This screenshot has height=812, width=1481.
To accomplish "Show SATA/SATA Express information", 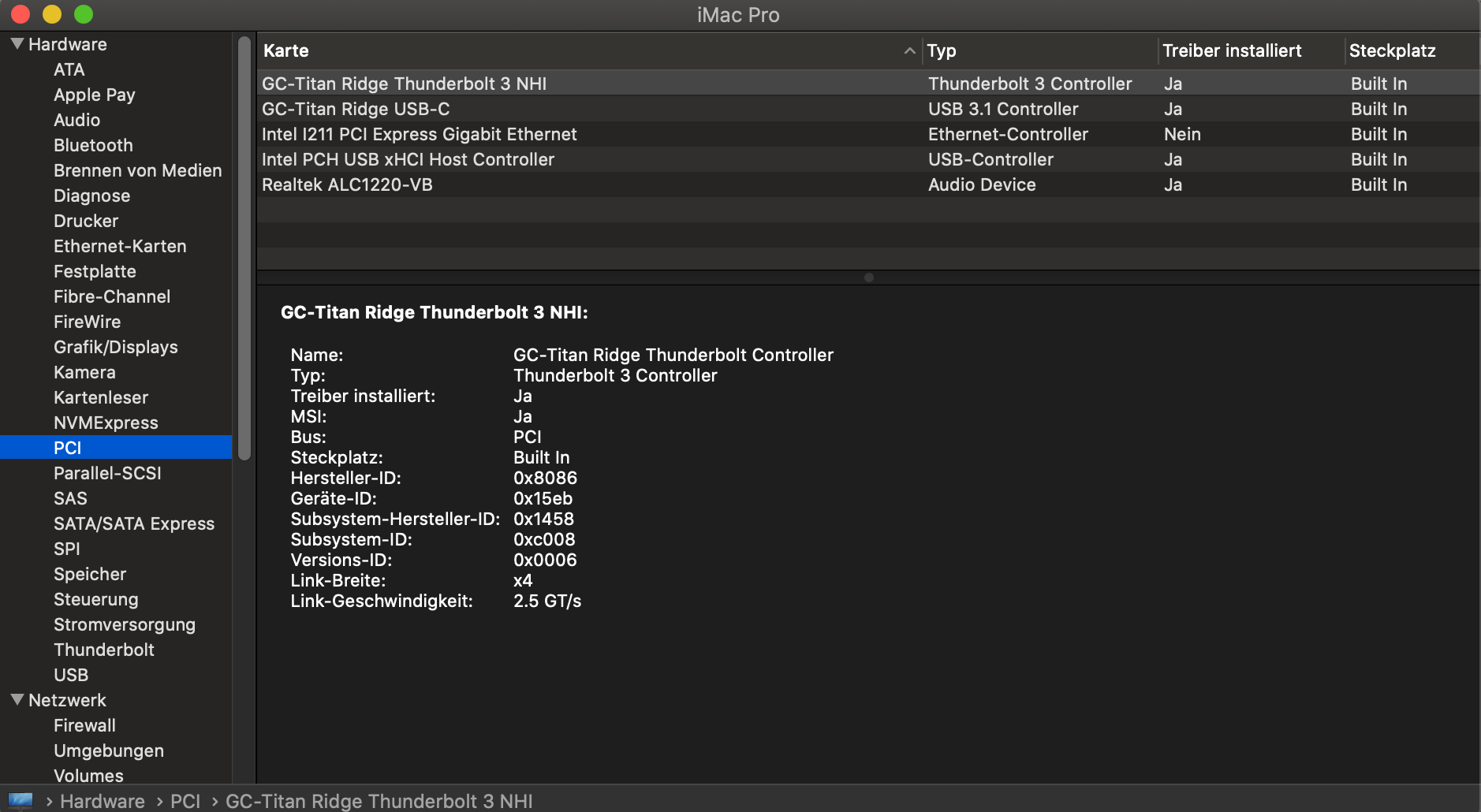I will coord(134,523).
